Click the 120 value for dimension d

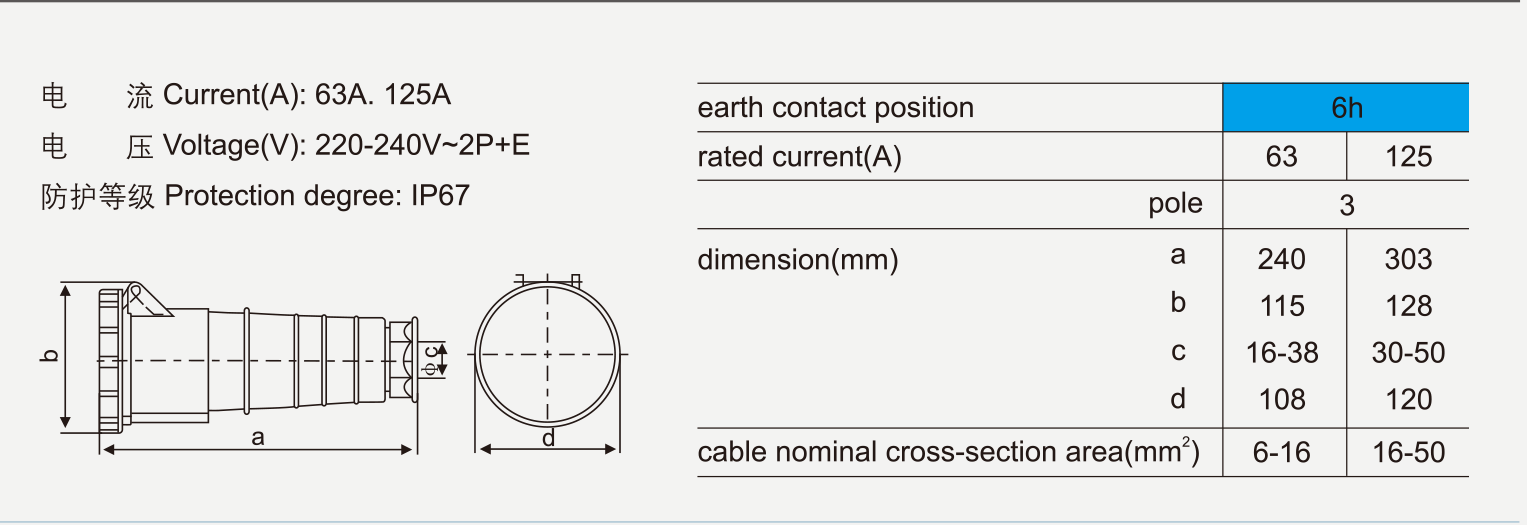pyautogui.click(x=1408, y=400)
